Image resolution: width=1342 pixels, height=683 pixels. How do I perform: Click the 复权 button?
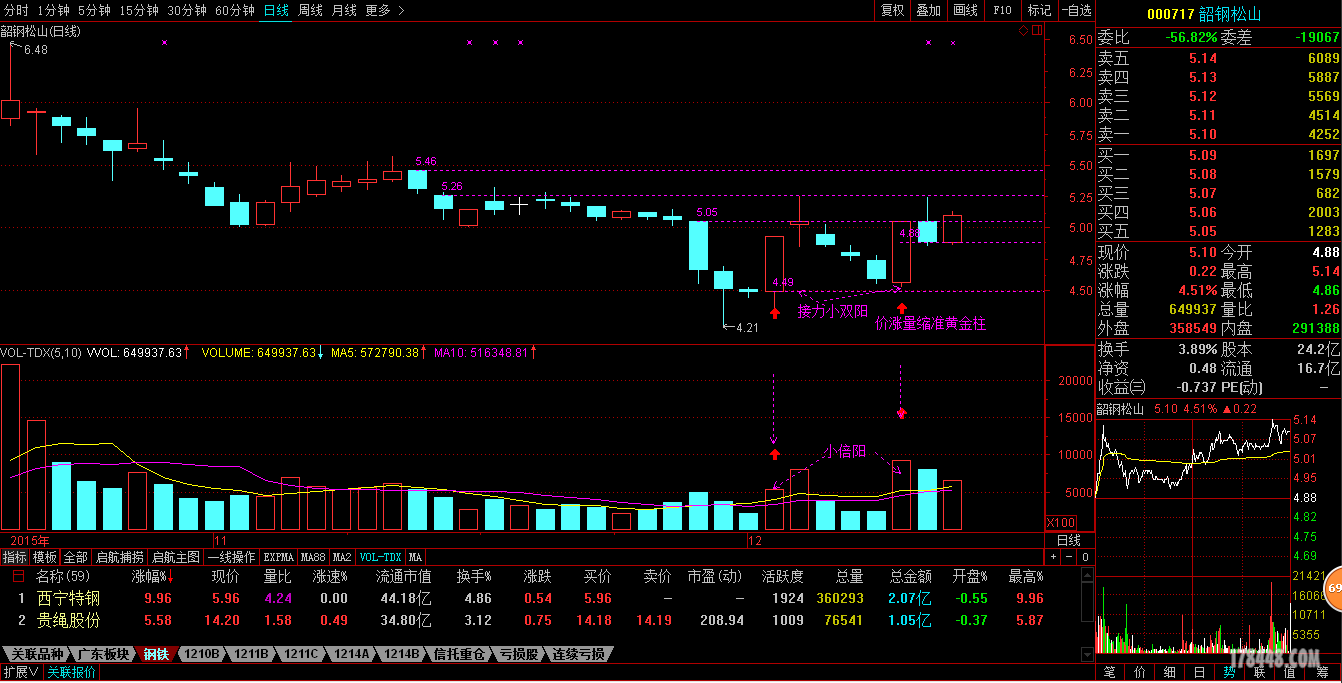tap(892, 10)
